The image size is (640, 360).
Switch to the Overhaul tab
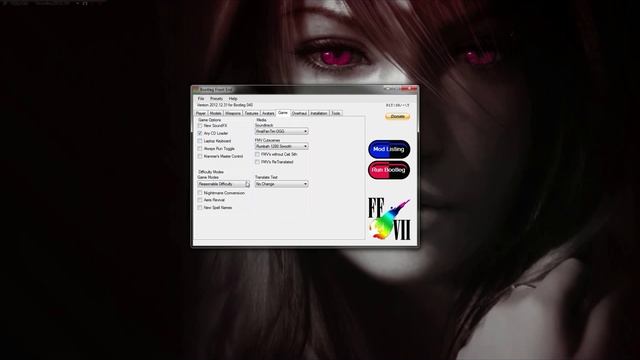pos(299,113)
